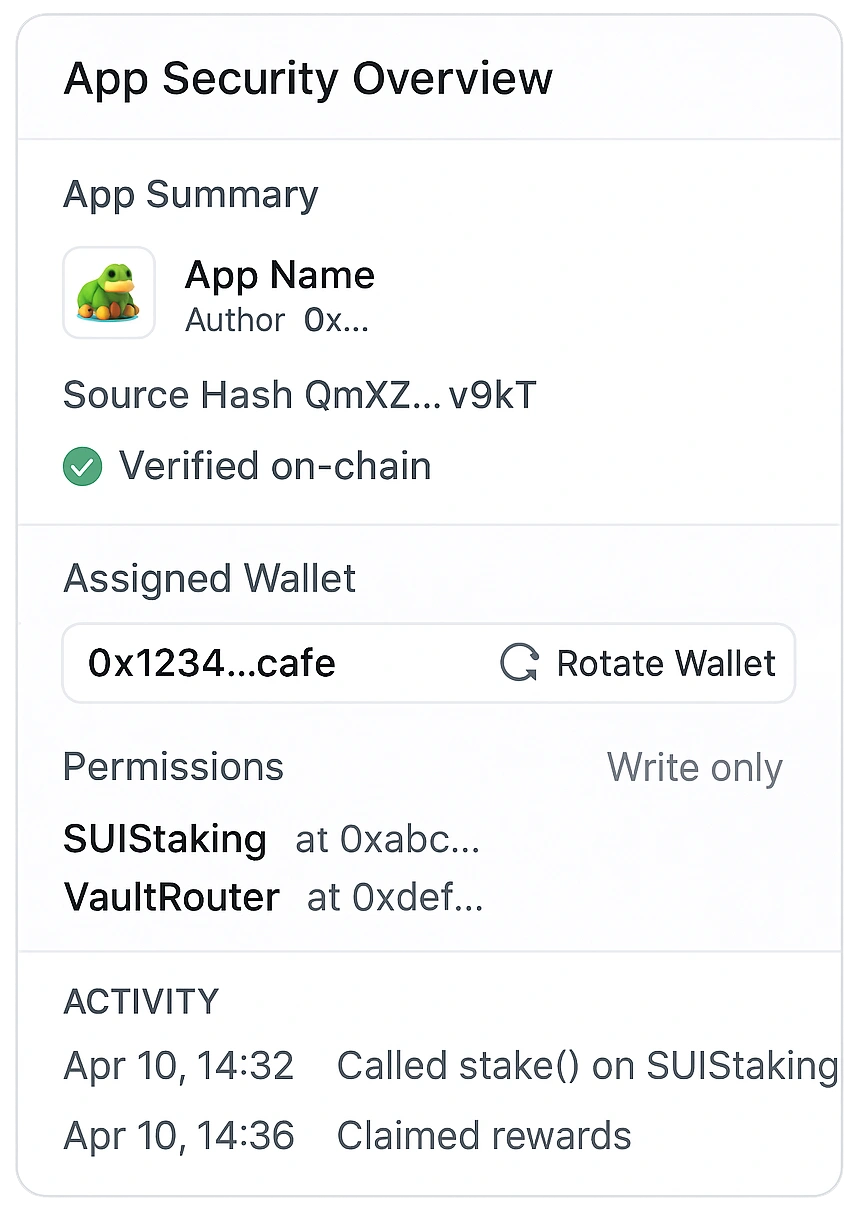Open the VaultRouter permission entry
This screenshot has width=853, height=1218.
171,897
